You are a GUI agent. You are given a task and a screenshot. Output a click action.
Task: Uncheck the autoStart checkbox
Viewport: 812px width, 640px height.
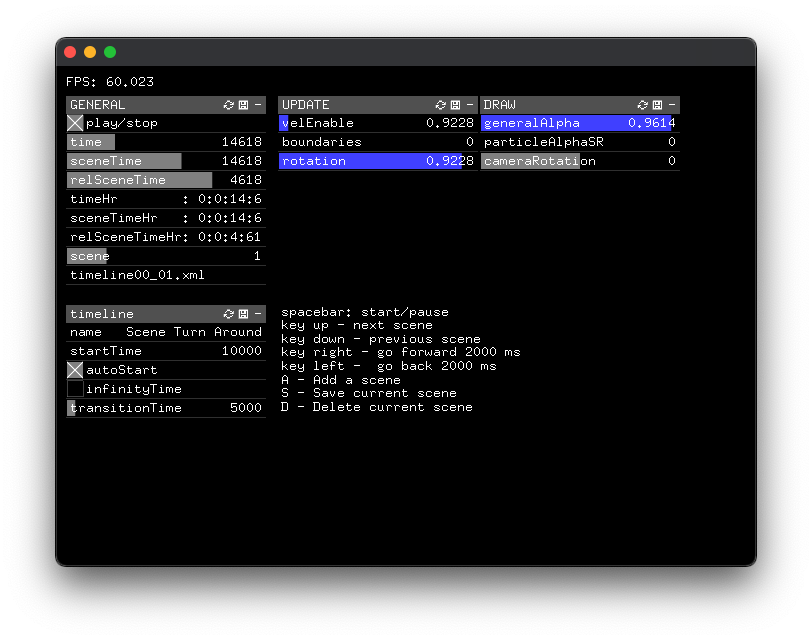75,370
